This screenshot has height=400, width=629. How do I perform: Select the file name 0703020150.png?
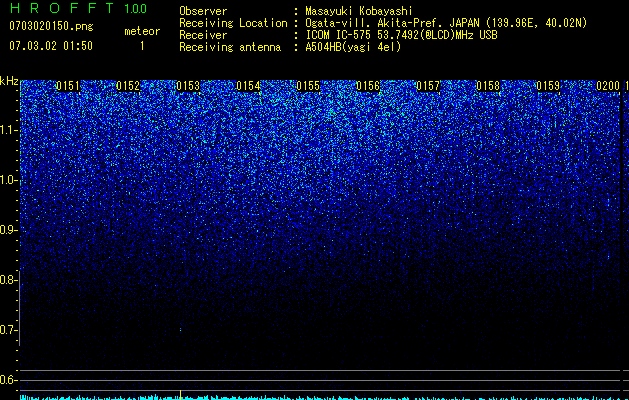[51, 27]
